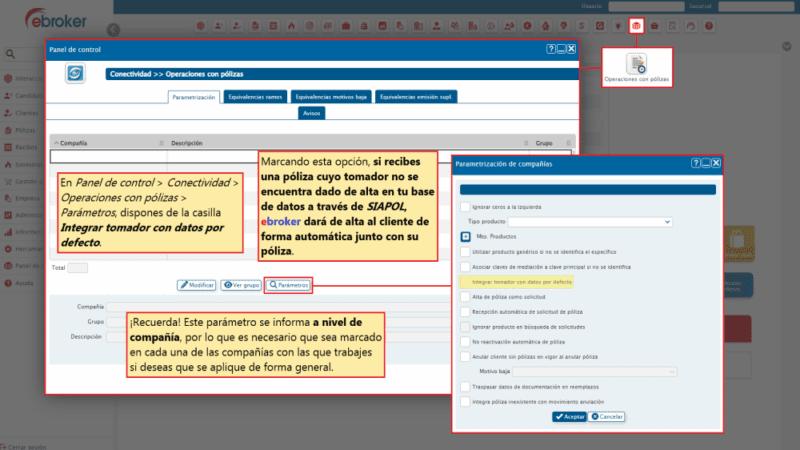Click the Grupo column options icon

[568, 143]
